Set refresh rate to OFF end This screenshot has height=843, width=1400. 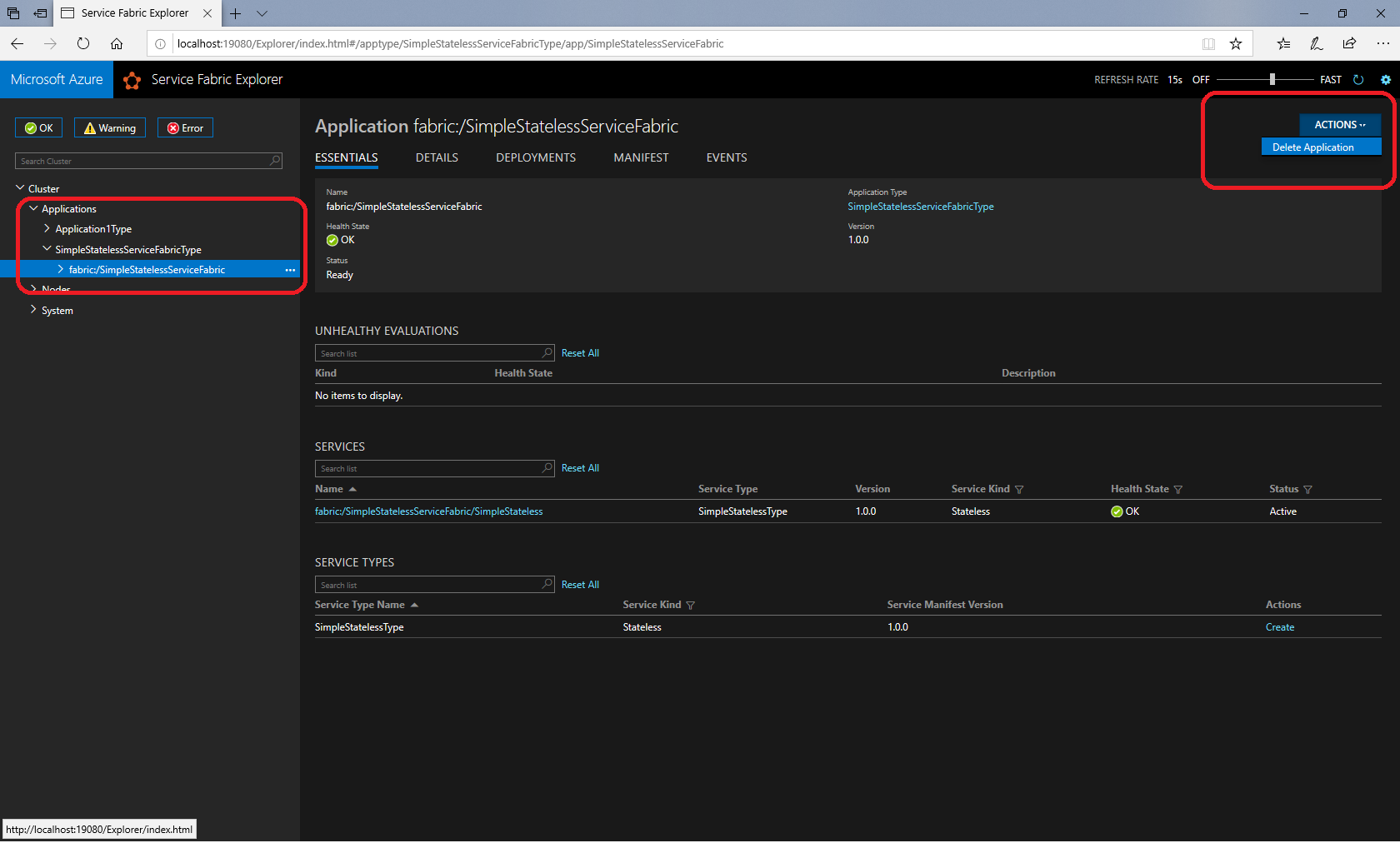tap(1201, 80)
